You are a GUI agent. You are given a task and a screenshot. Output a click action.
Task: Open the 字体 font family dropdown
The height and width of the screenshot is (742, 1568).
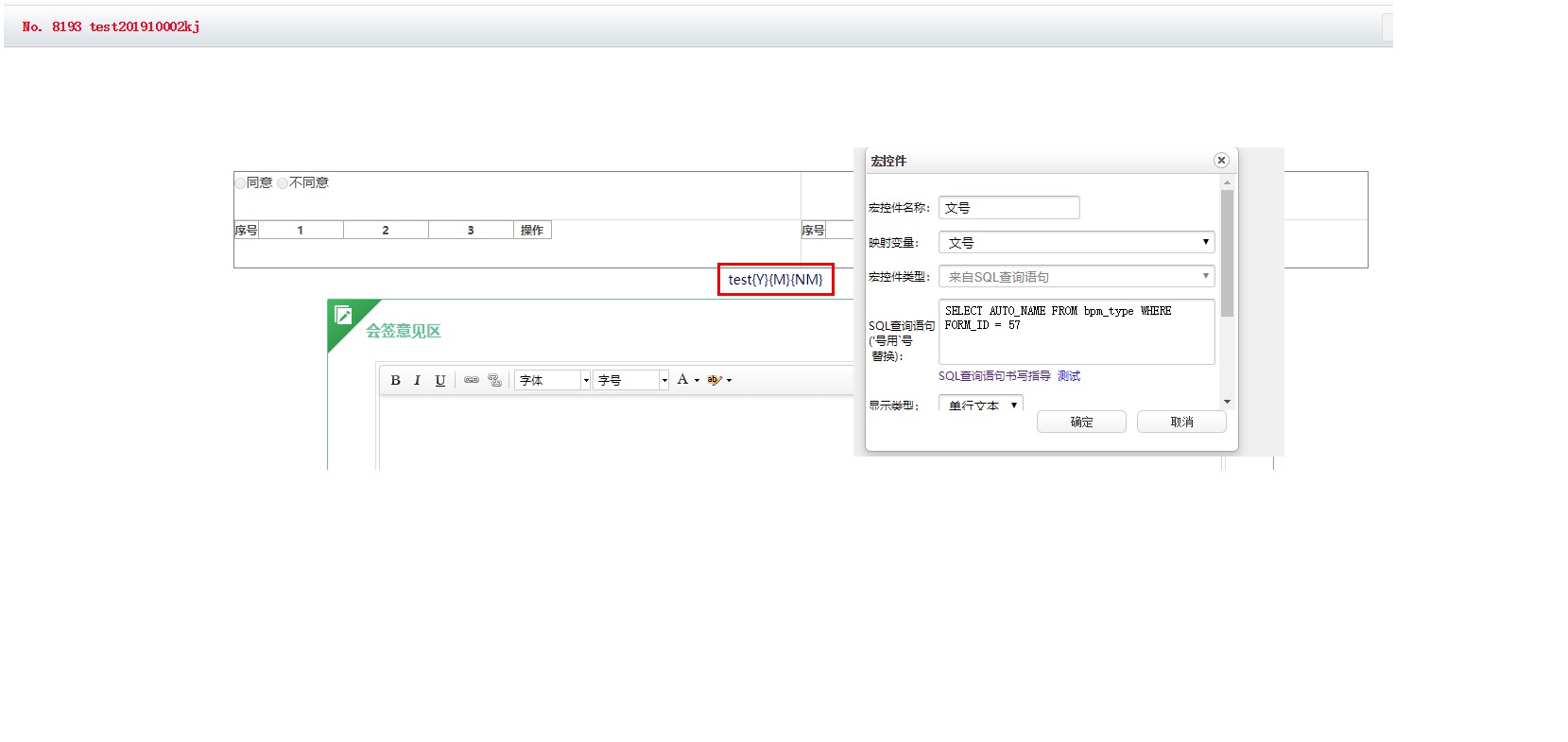553,380
